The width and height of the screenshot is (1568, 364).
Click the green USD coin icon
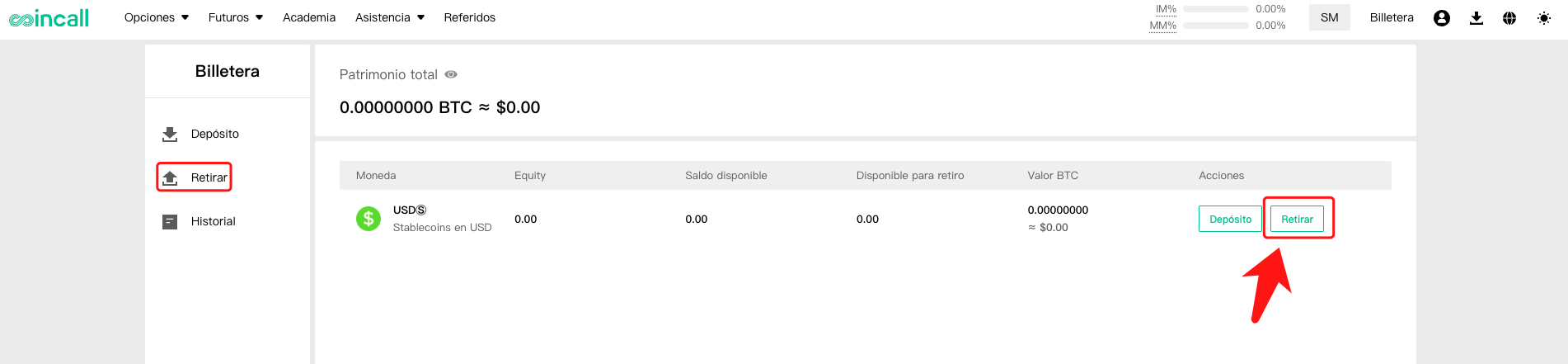coord(369,219)
